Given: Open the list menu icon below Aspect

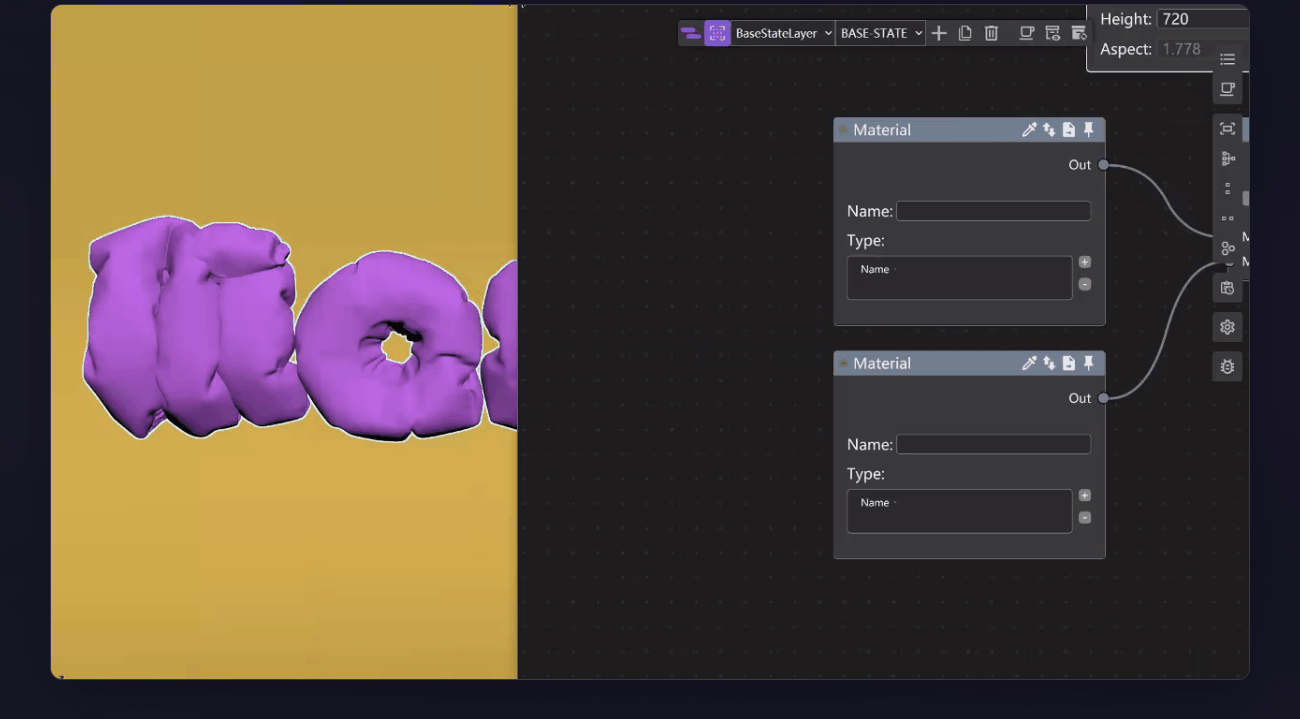Looking at the screenshot, I should [x=1227, y=59].
